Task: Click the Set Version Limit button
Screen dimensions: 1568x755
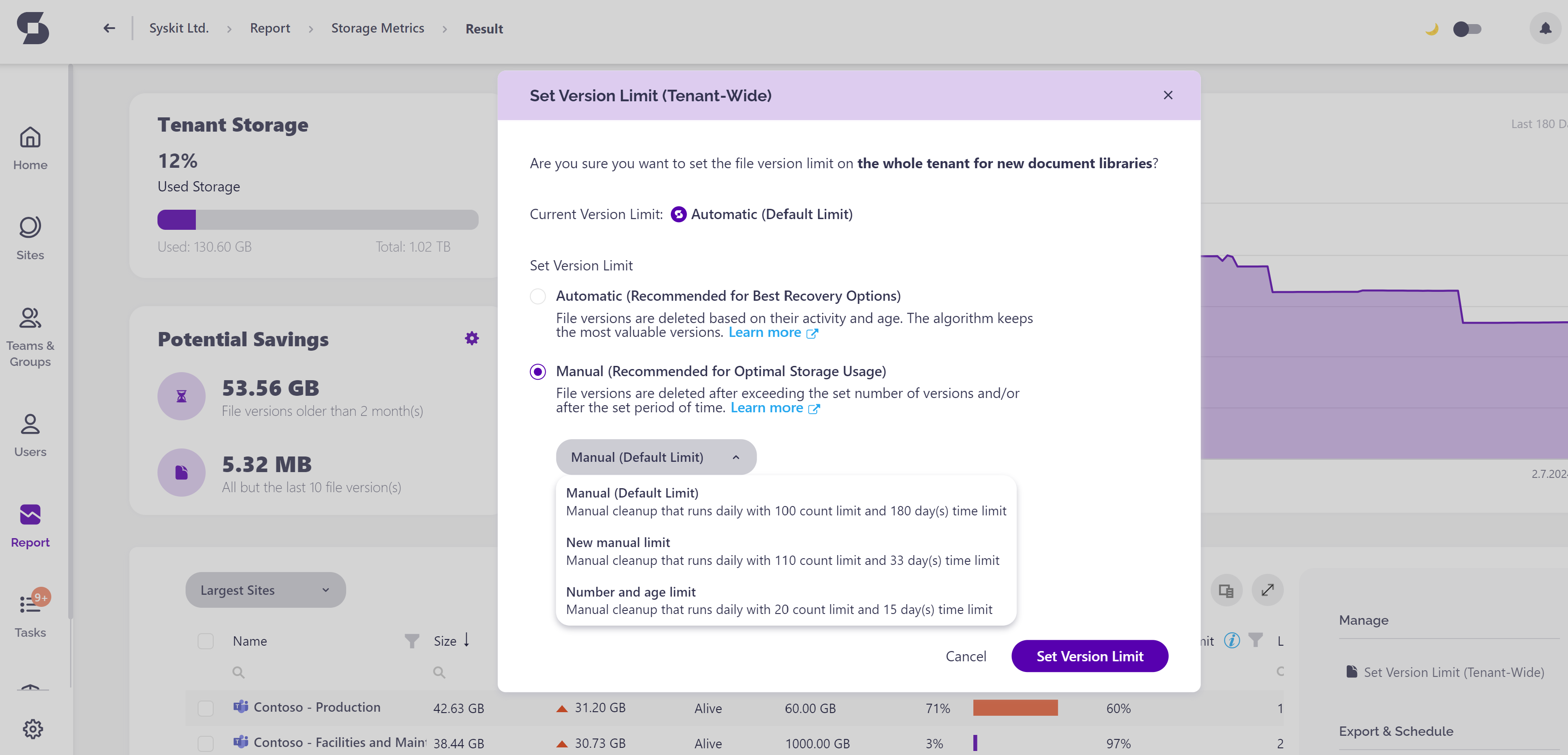Action: pos(1089,656)
